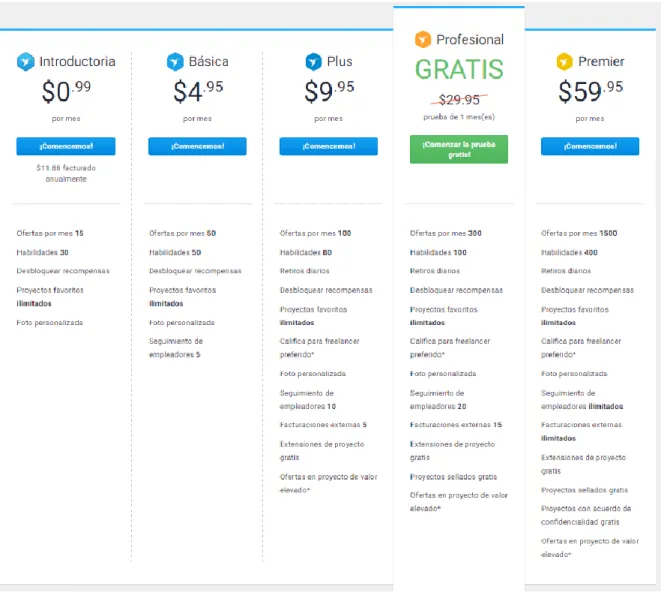Click the orange Profesional plan icon
Image resolution: width=661 pixels, height=593 pixels.
(x=423, y=40)
